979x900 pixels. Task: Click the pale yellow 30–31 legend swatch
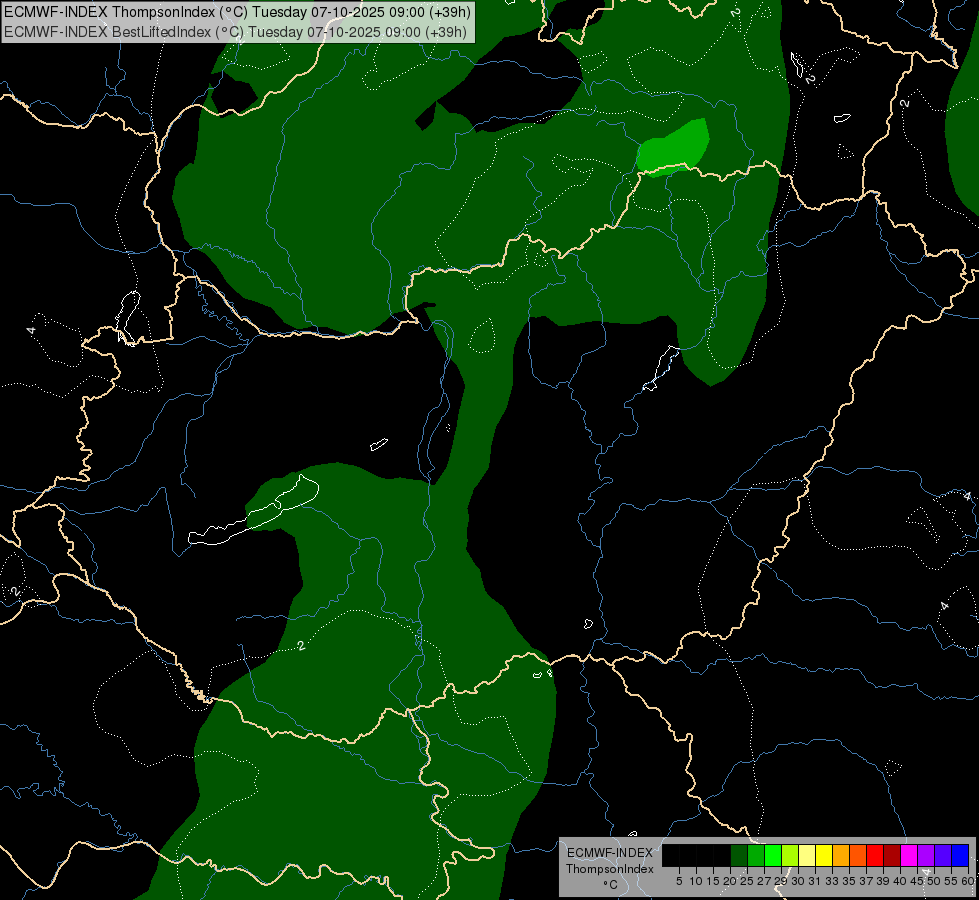(x=807, y=855)
